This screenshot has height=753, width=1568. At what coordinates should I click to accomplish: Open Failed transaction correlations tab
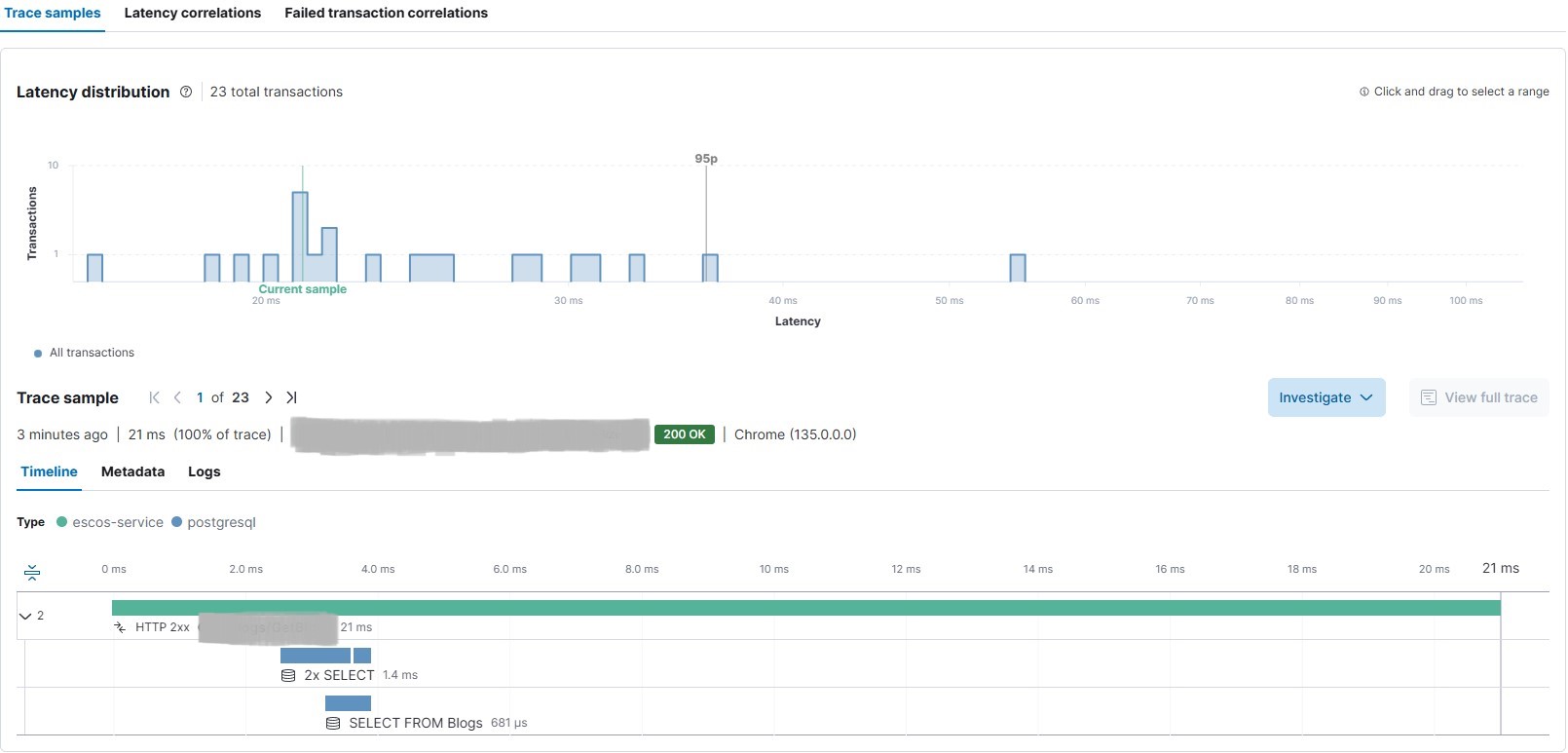pos(386,13)
